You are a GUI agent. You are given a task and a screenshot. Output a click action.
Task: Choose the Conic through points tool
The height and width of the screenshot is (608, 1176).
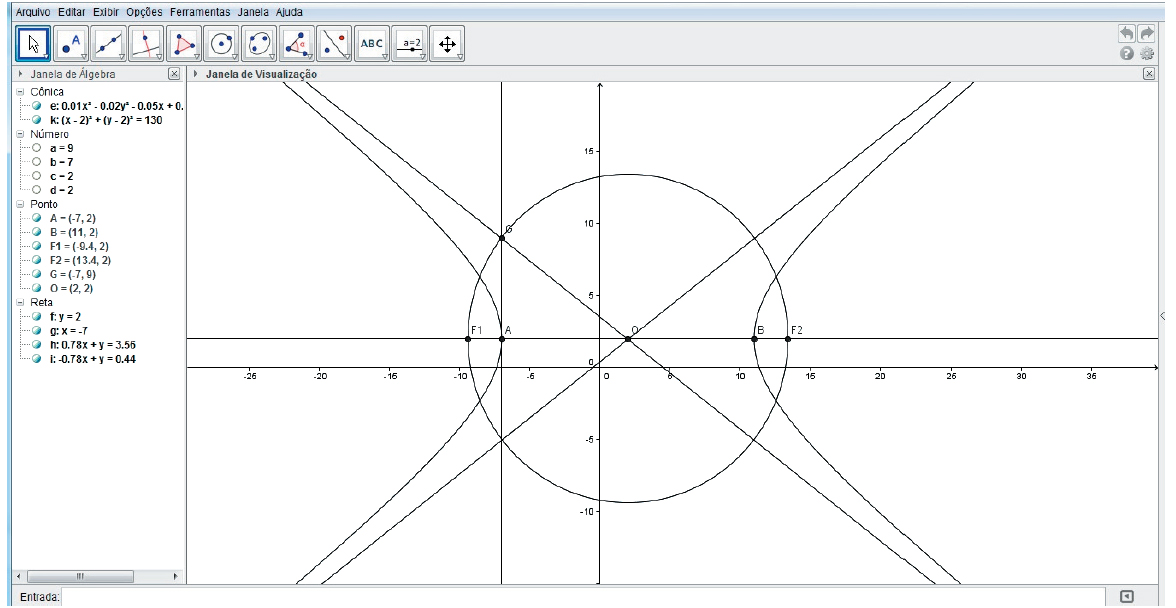259,44
